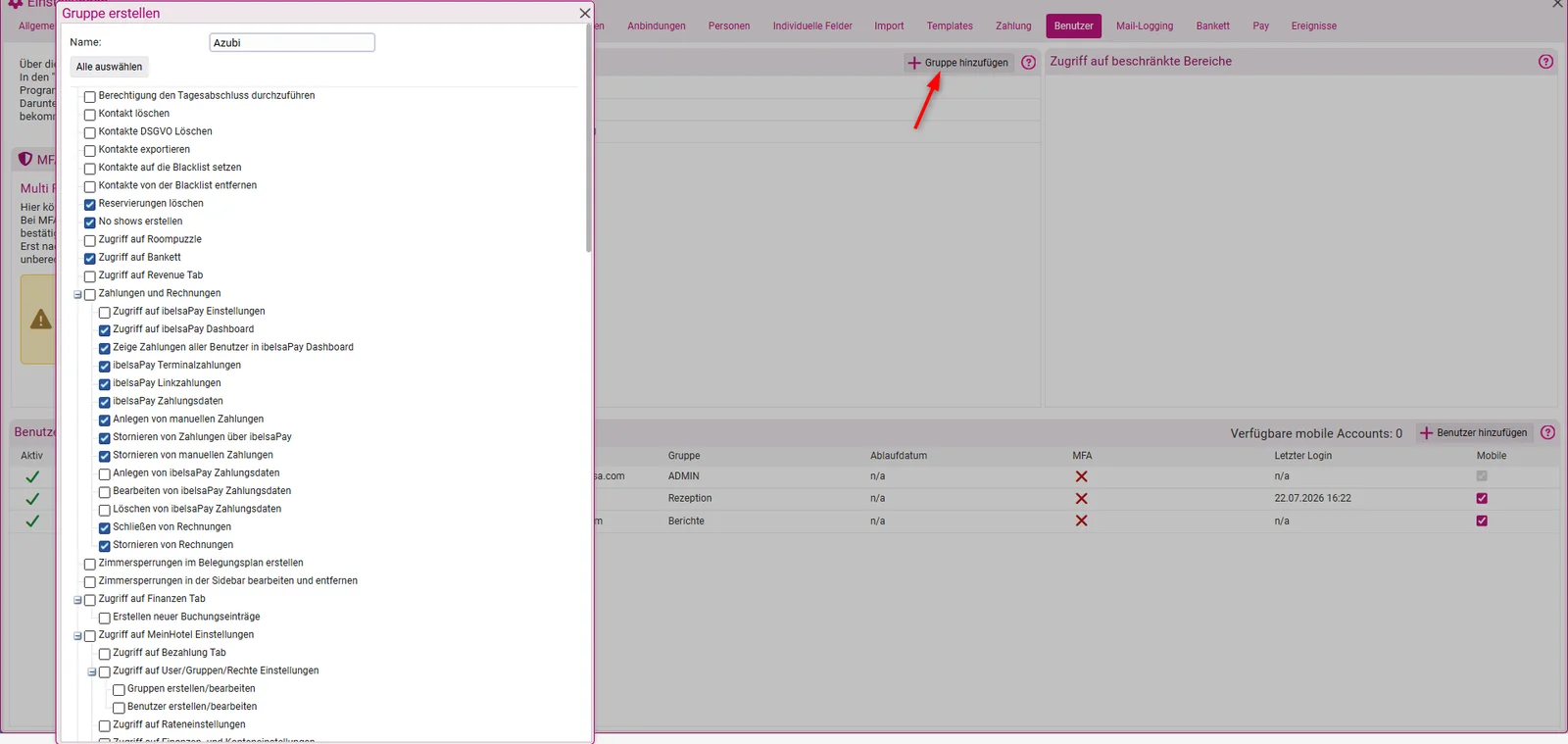Enable Berechtigung den Tagesabschluss durchzuführen checkbox
1568x744 pixels.
(x=90, y=97)
